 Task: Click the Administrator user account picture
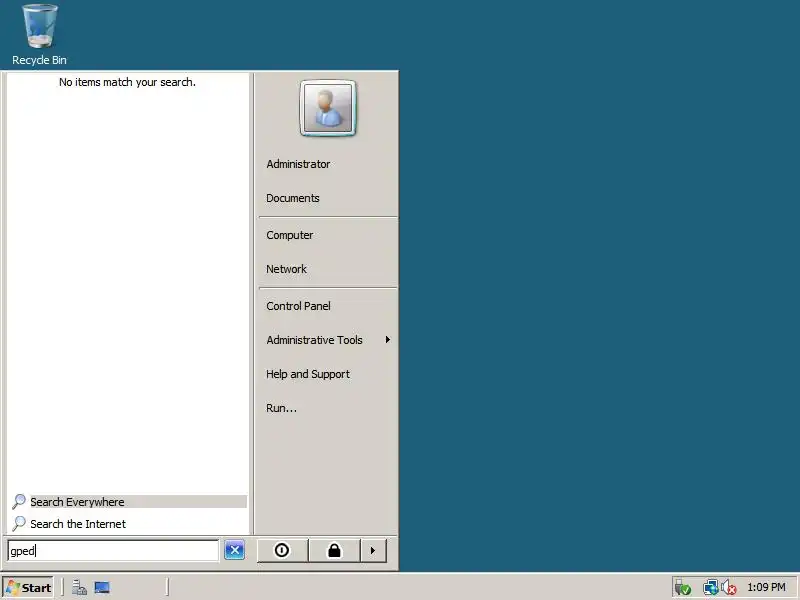pos(328,108)
